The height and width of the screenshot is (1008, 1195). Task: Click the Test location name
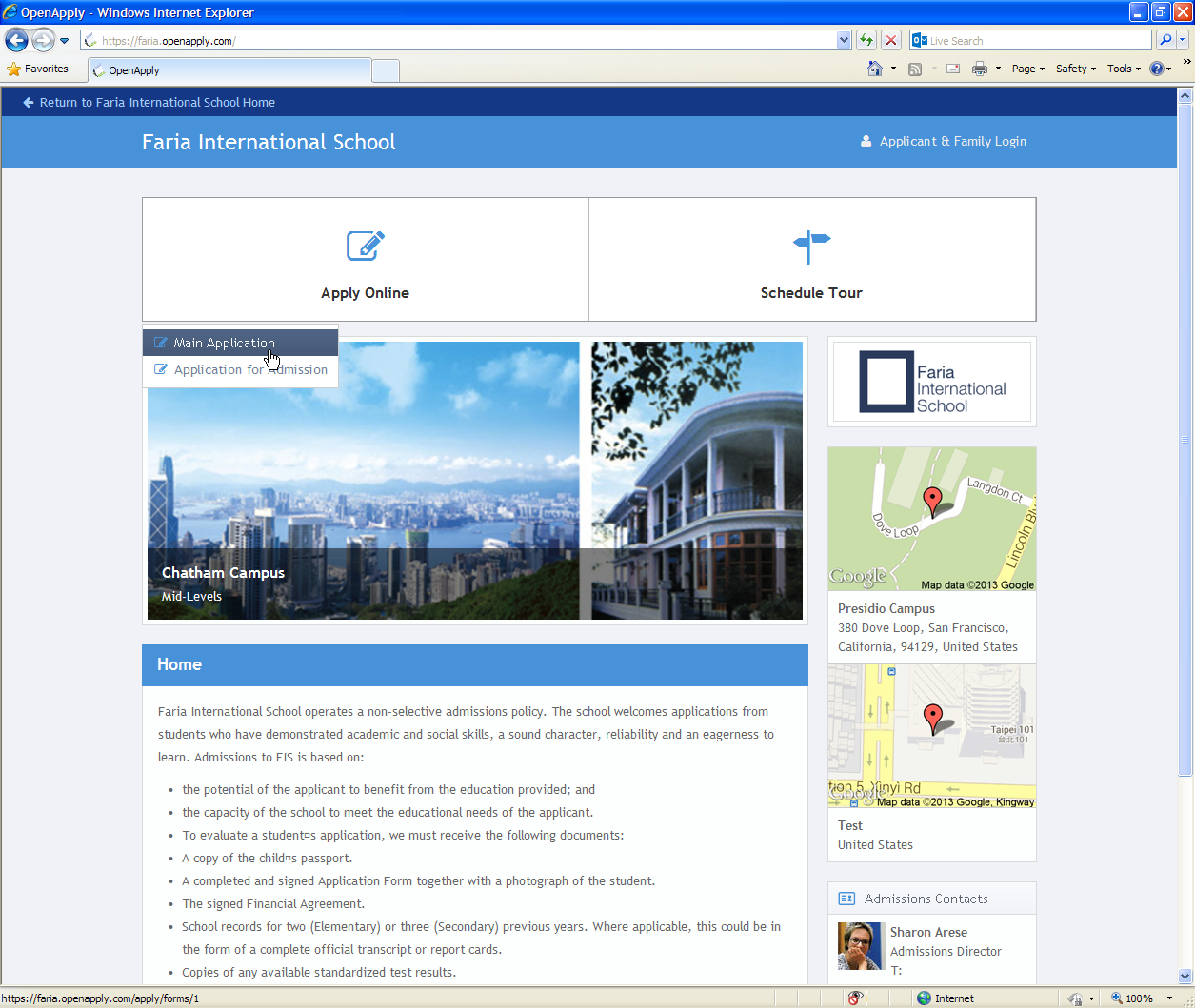(850, 825)
